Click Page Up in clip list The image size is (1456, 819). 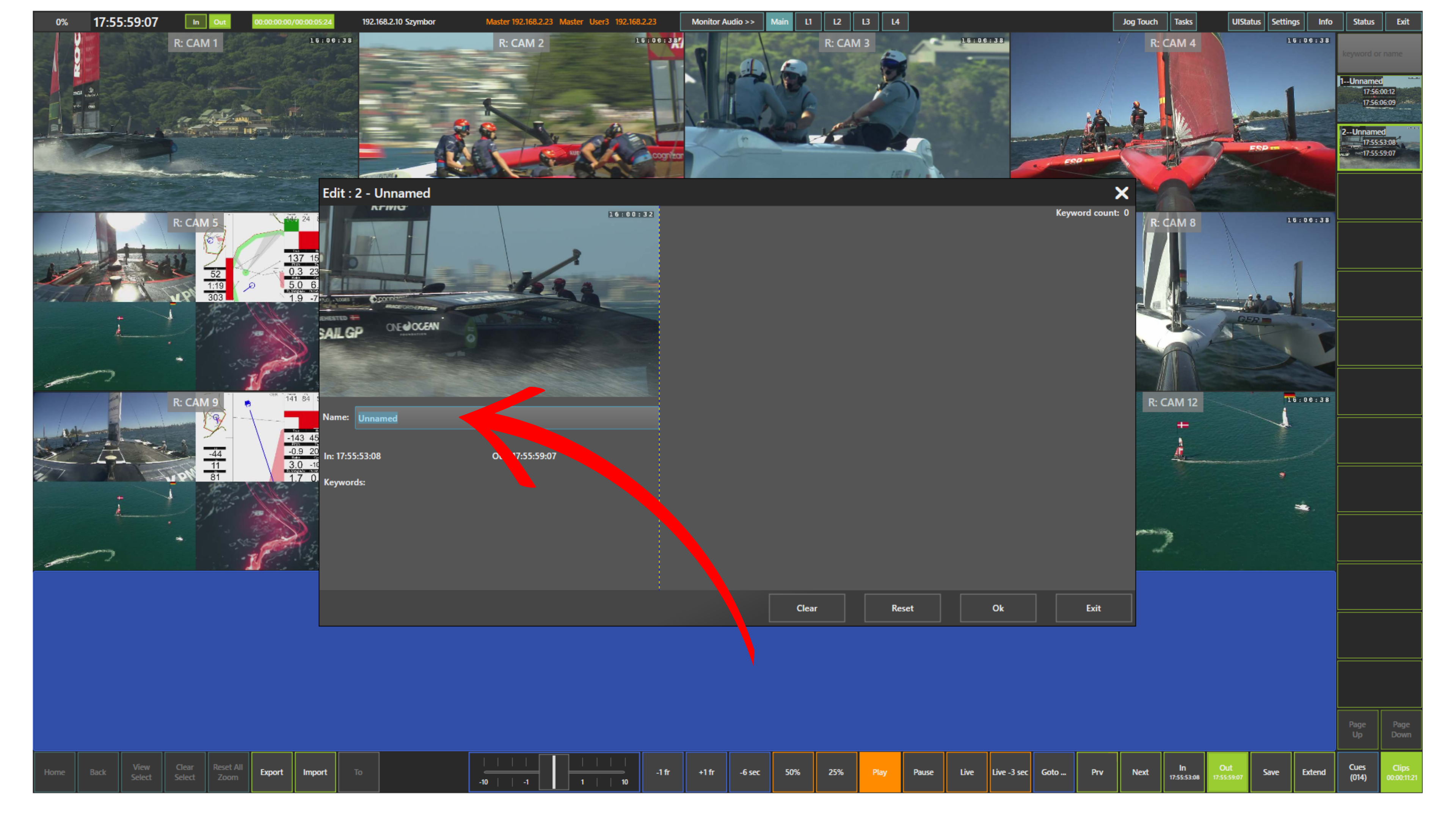click(x=1357, y=729)
